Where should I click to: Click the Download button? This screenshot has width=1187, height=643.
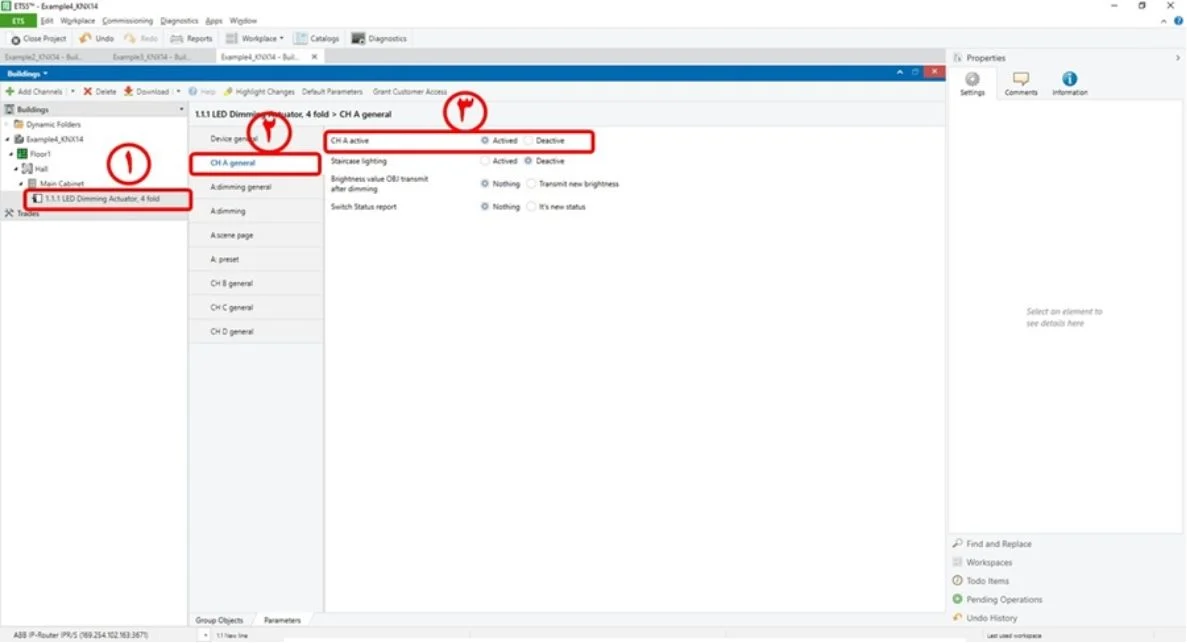pyautogui.click(x=147, y=92)
